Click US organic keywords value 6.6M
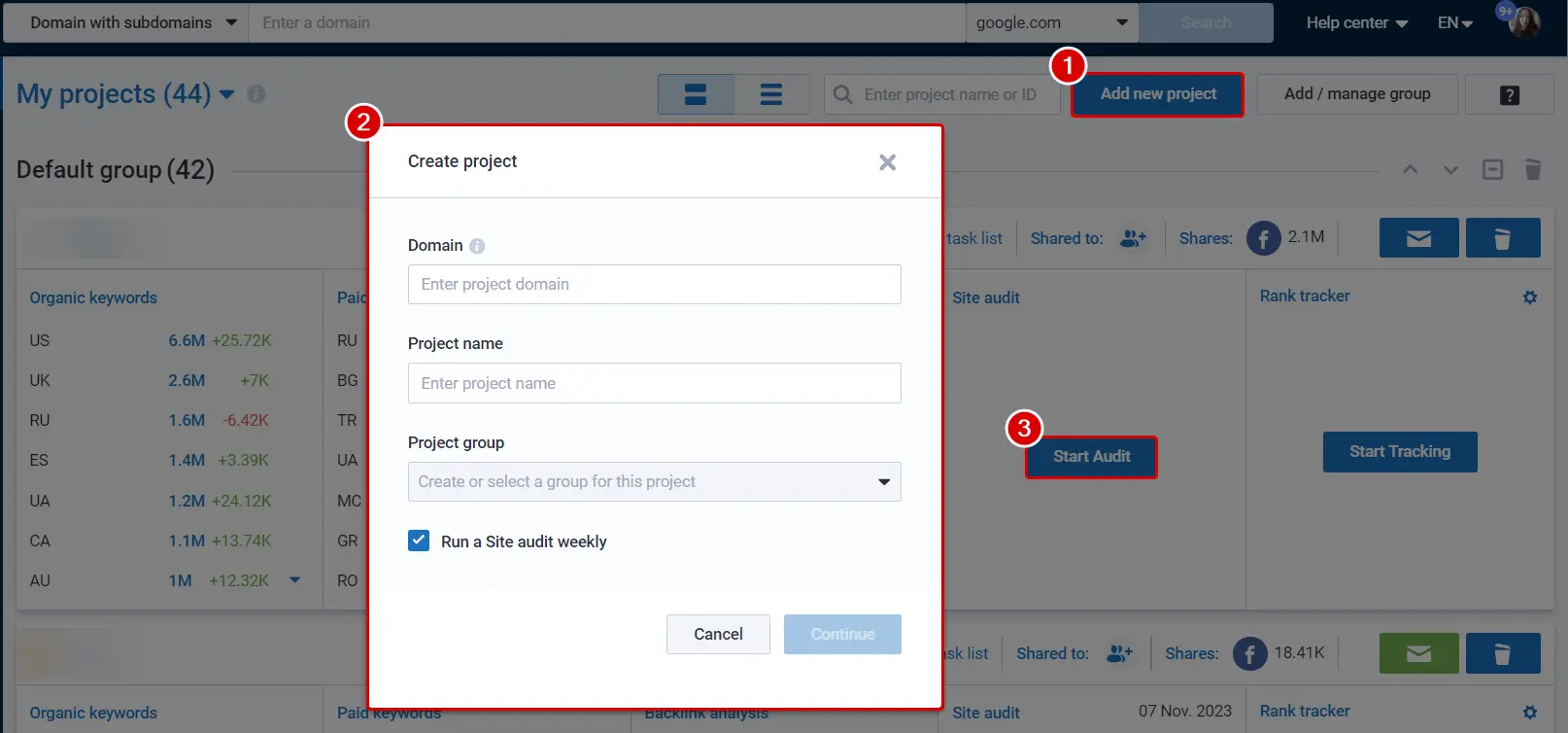 click(x=187, y=340)
